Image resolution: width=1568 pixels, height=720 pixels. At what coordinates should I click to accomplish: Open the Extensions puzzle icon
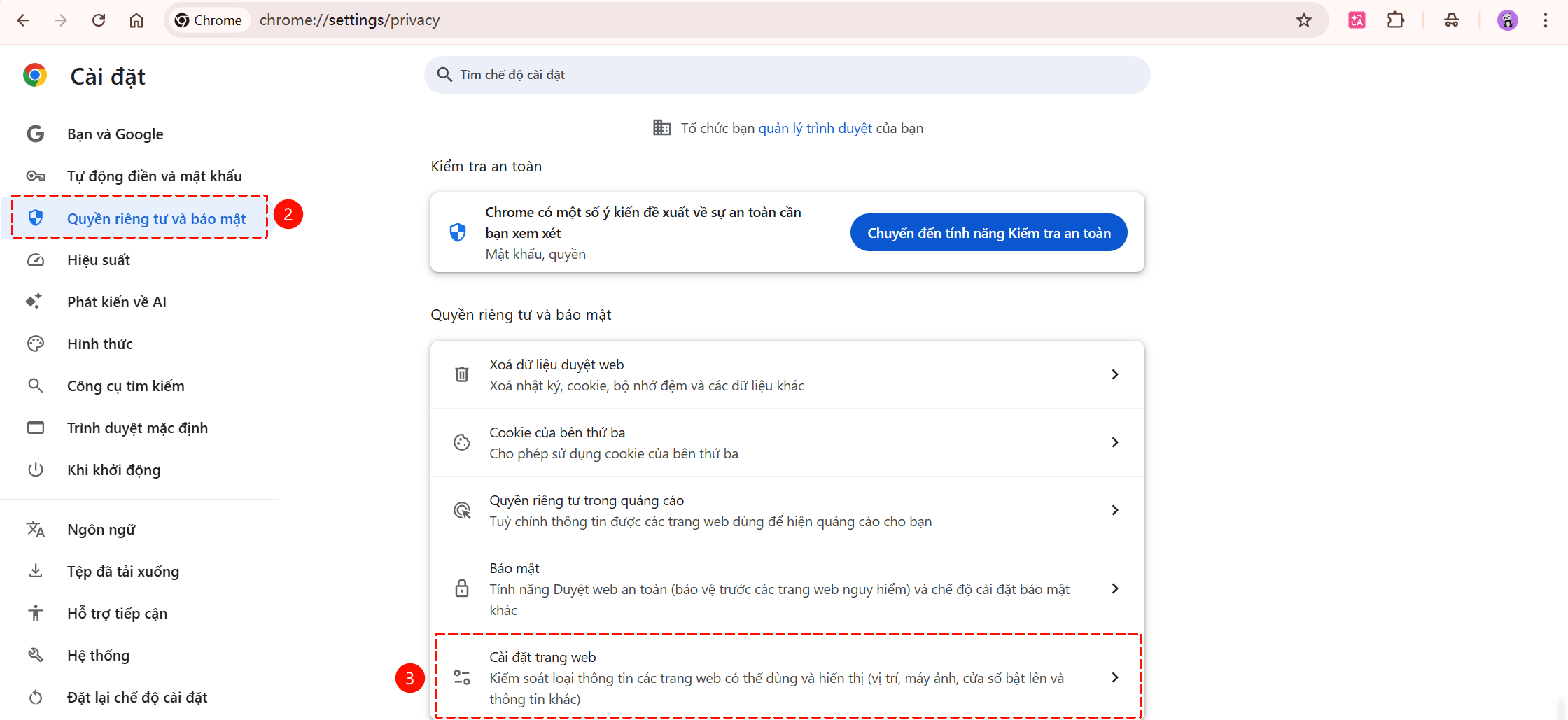1395,20
